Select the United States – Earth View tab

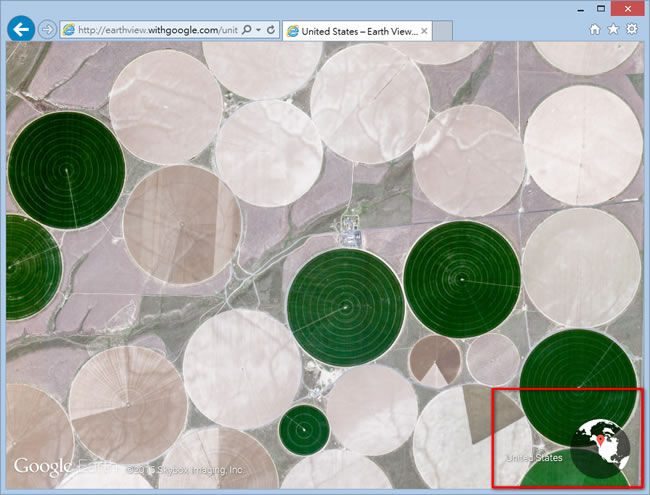tap(357, 31)
